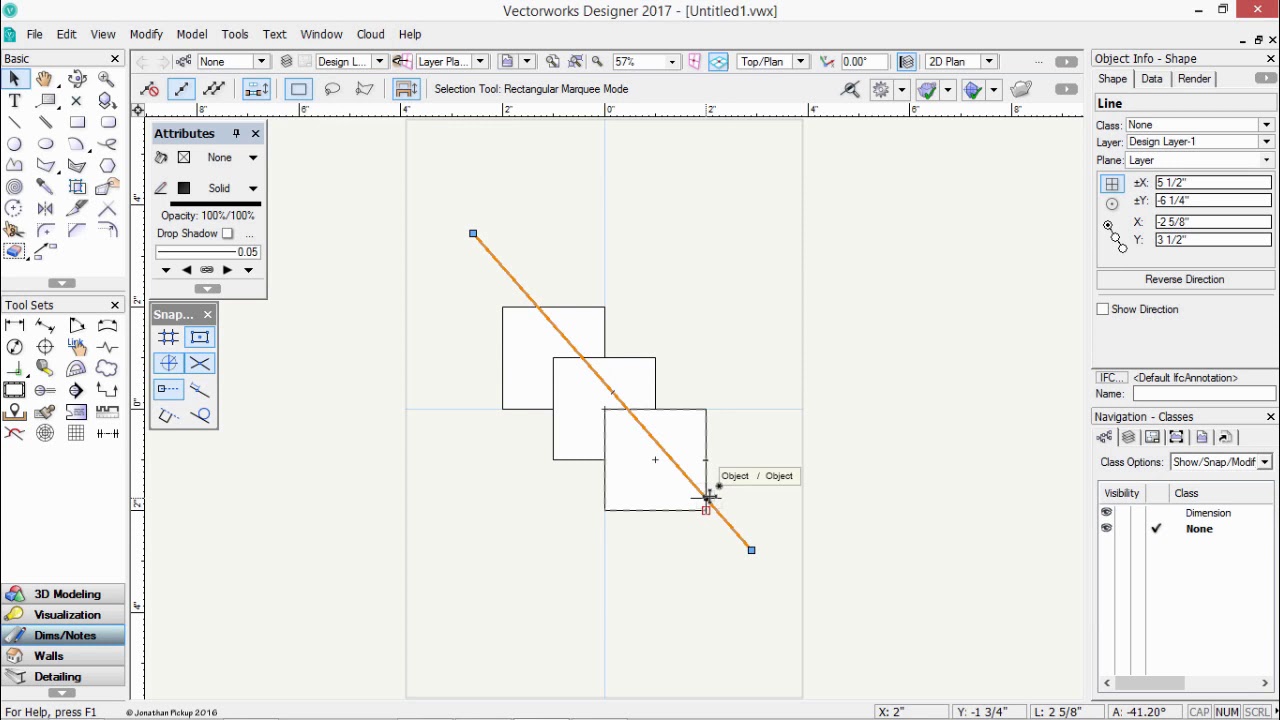The image size is (1280, 720).
Task: Click the black pen color swatch
Action: [x=184, y=188]
